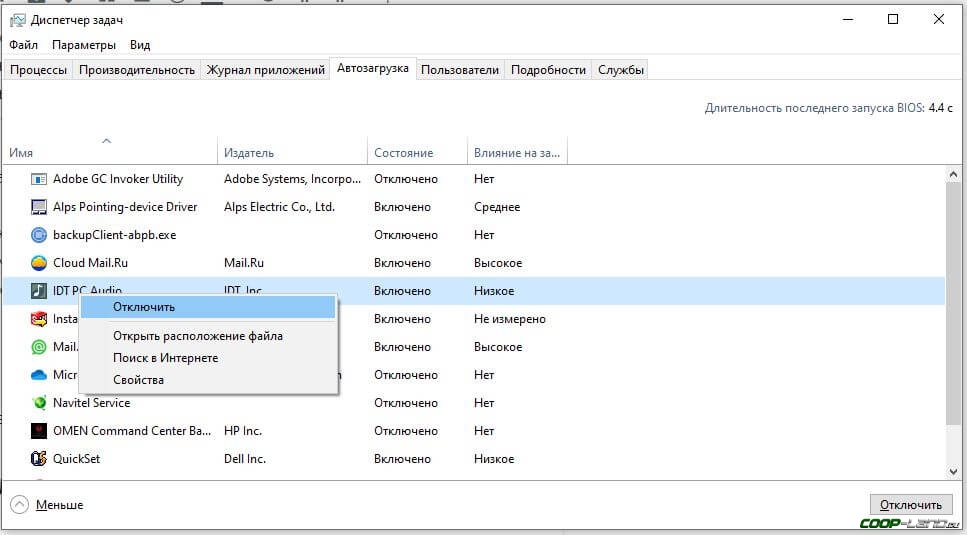Choose Открыть расположение файла in context menu

[208, 336]
